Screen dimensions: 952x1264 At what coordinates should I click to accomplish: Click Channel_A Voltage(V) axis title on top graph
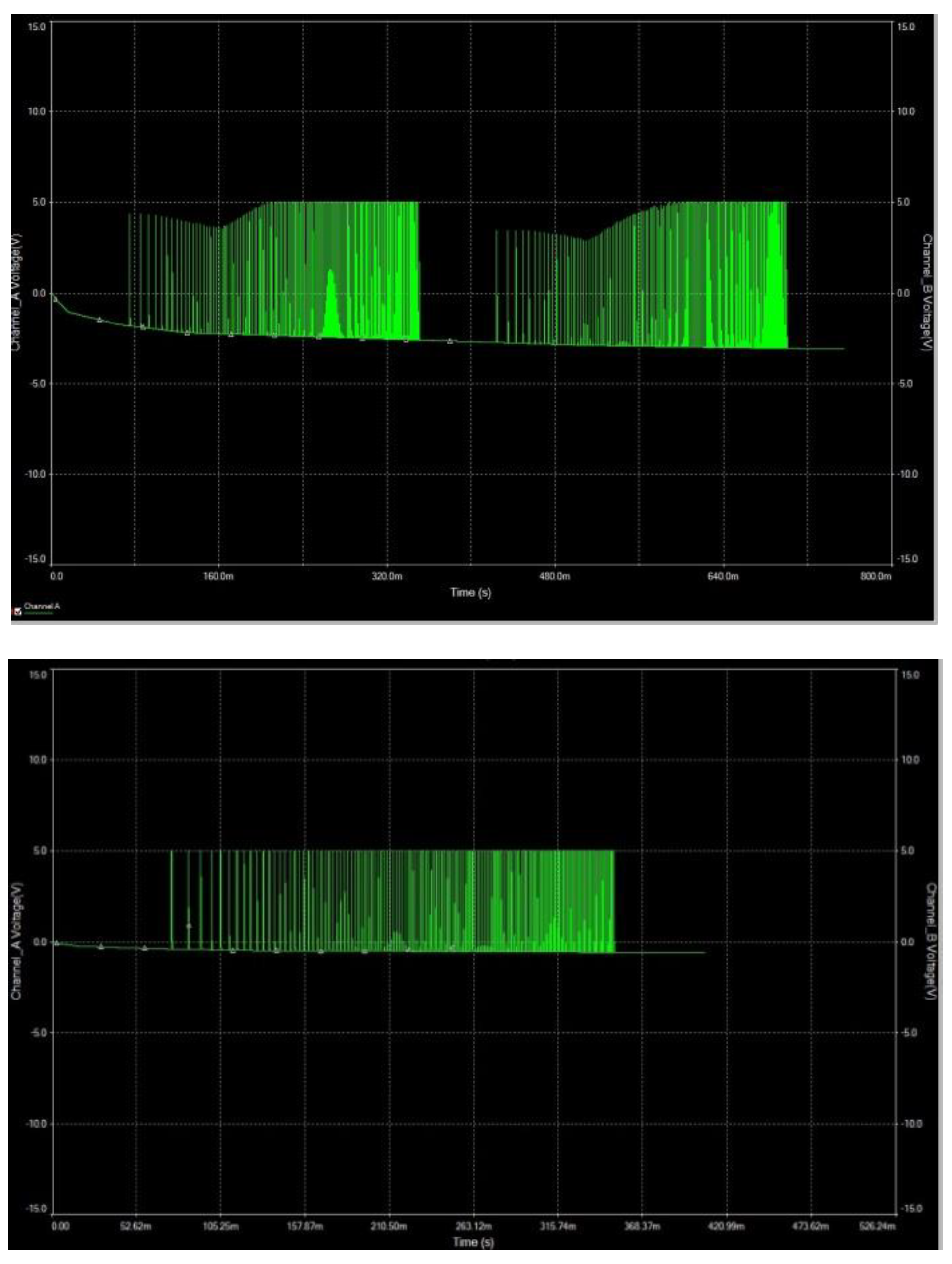pos(16,292)
